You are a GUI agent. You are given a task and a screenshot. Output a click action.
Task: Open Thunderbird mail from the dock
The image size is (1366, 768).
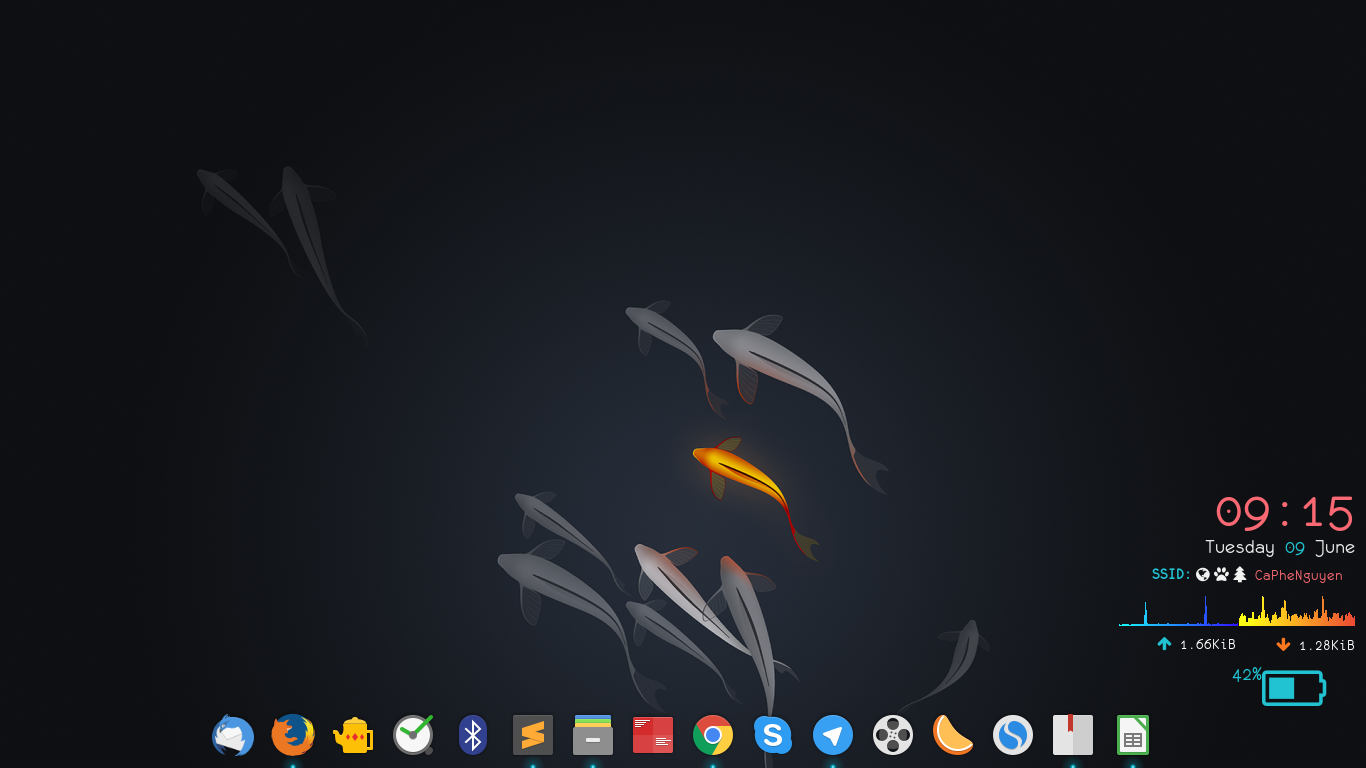click(233, 735)
